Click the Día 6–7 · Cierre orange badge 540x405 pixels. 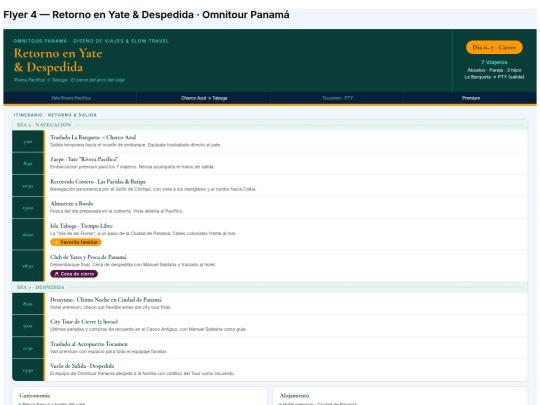click(494, 48)
